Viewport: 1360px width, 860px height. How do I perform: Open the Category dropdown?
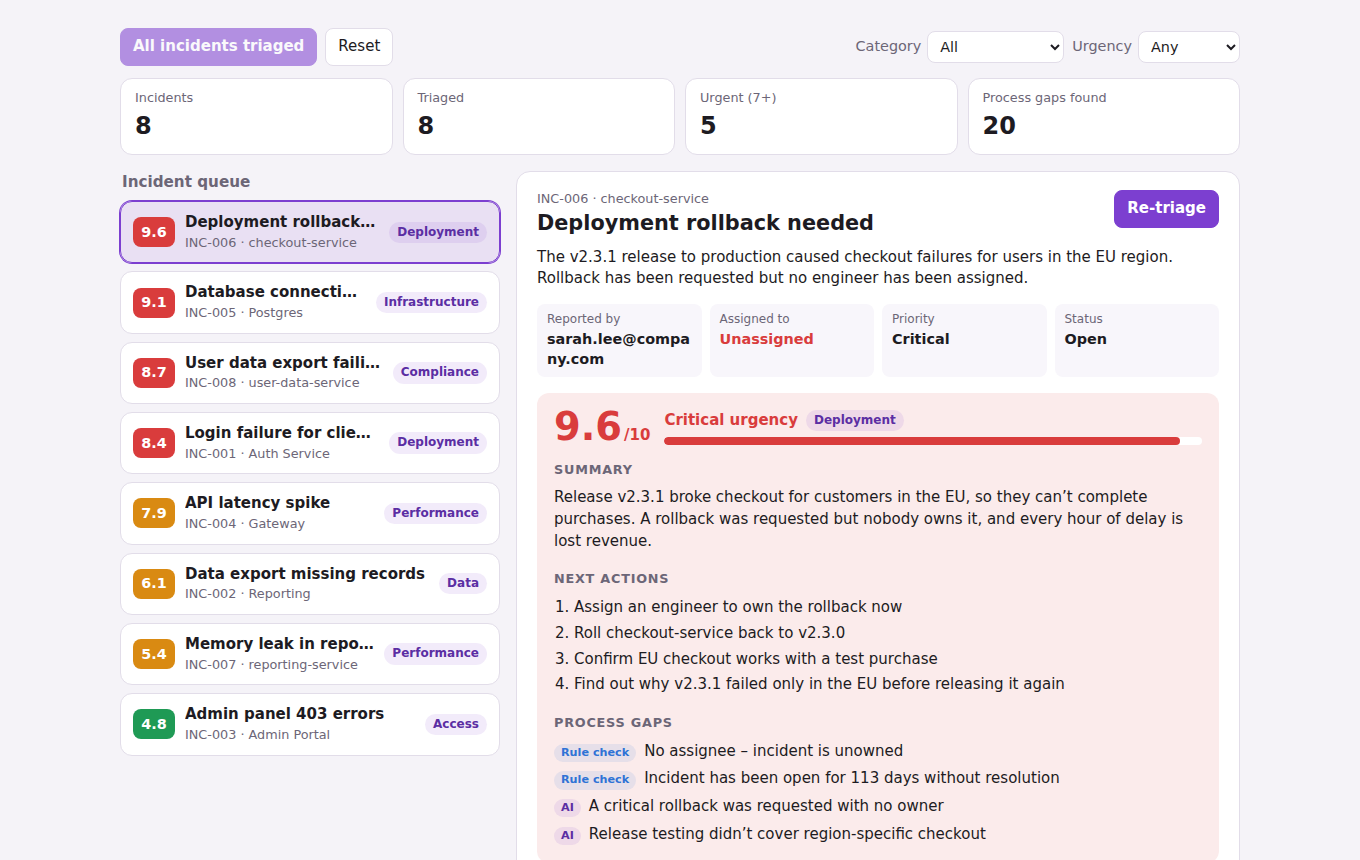coord(995,47)
